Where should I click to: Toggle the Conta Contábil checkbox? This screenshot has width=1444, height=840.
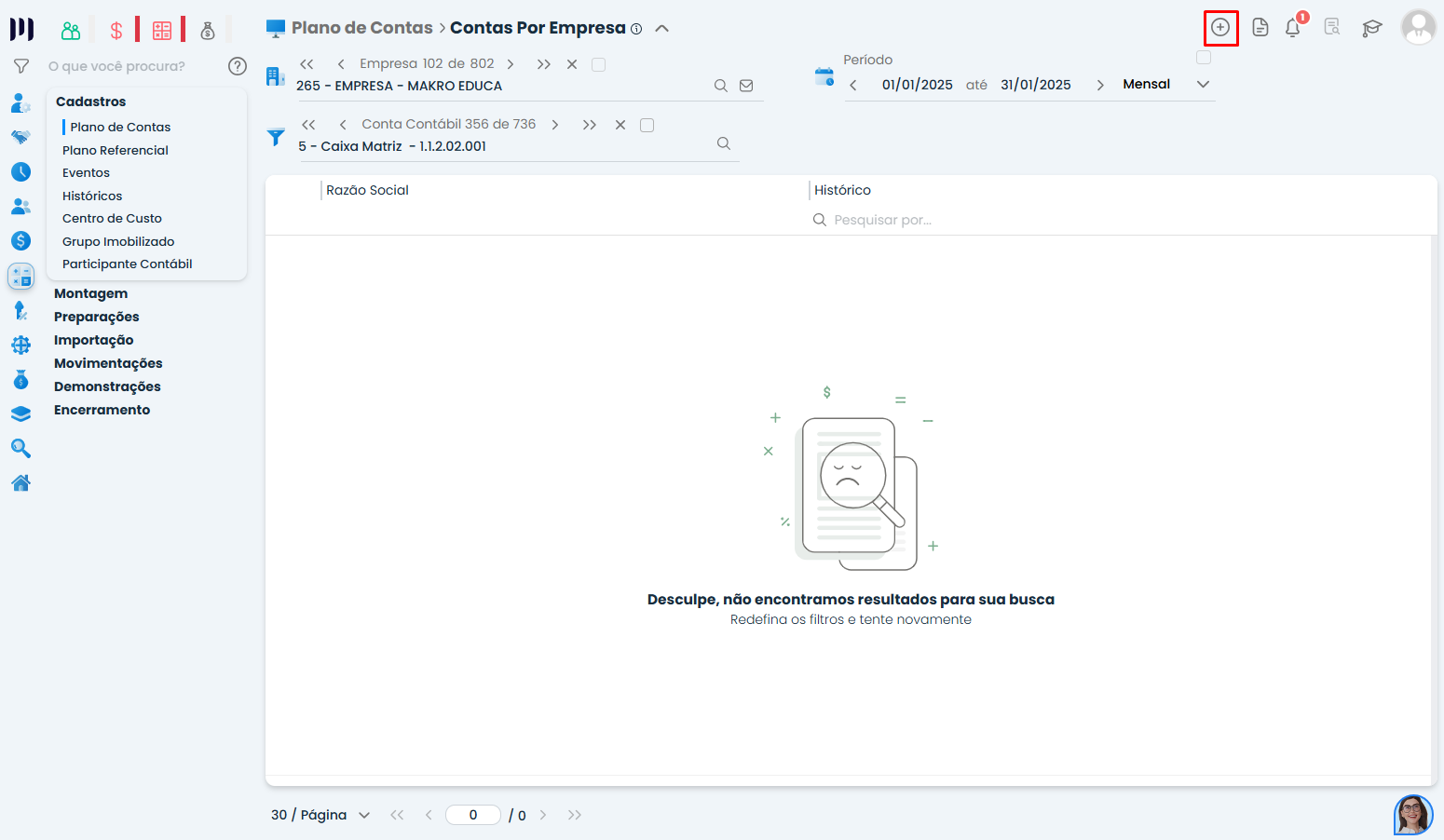647,125
